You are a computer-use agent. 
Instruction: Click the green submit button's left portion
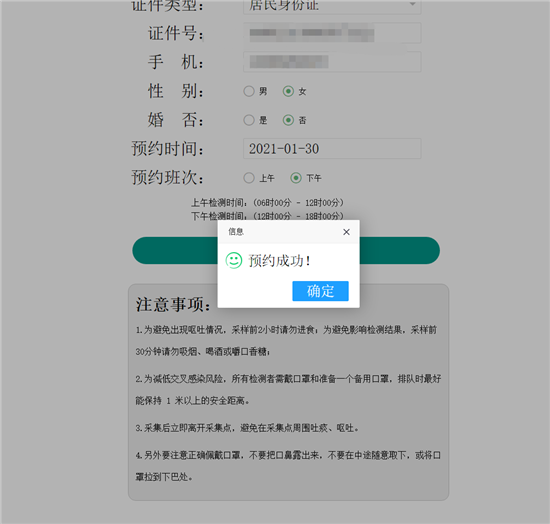(x=175, y=250)
